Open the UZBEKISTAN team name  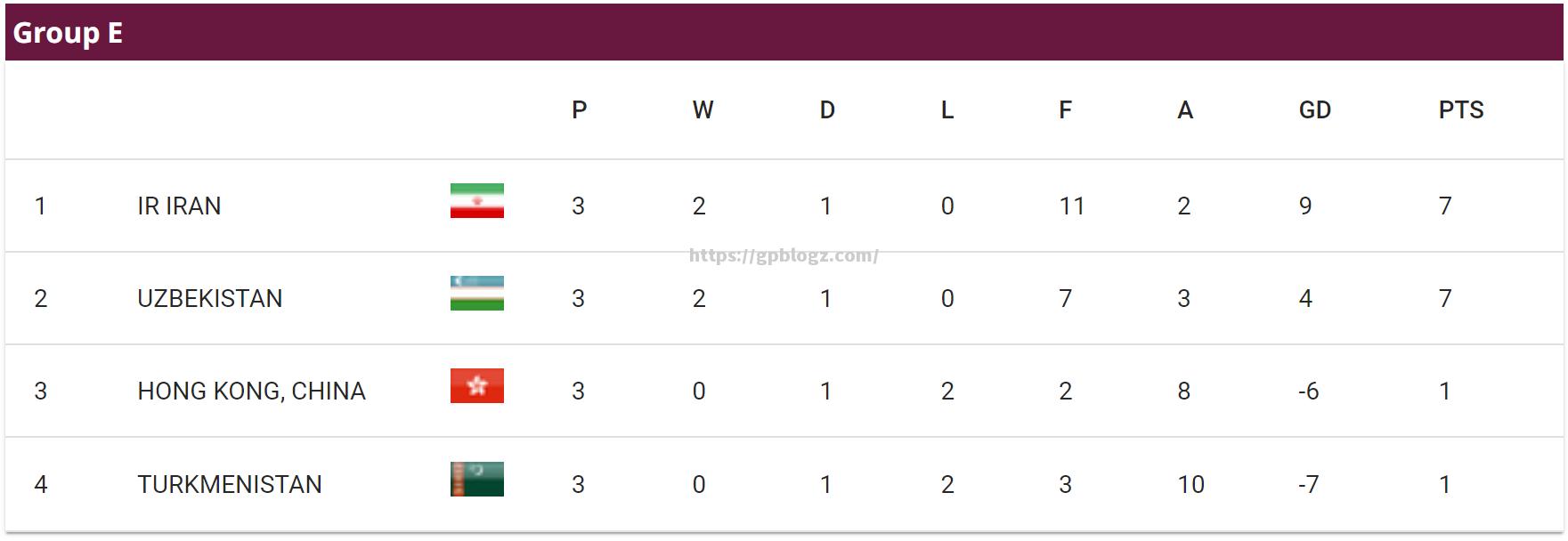[210, 299]
